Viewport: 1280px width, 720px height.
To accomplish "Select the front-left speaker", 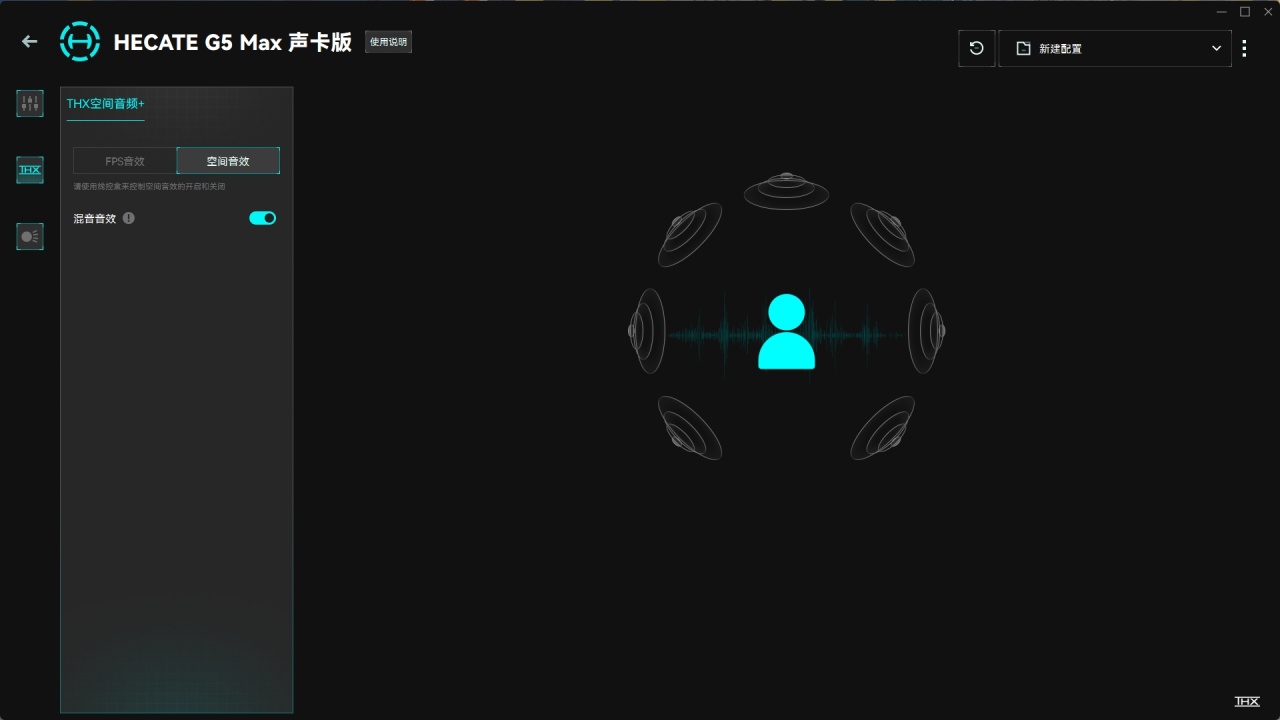I will pyautogui.click(x=690, y=235).
